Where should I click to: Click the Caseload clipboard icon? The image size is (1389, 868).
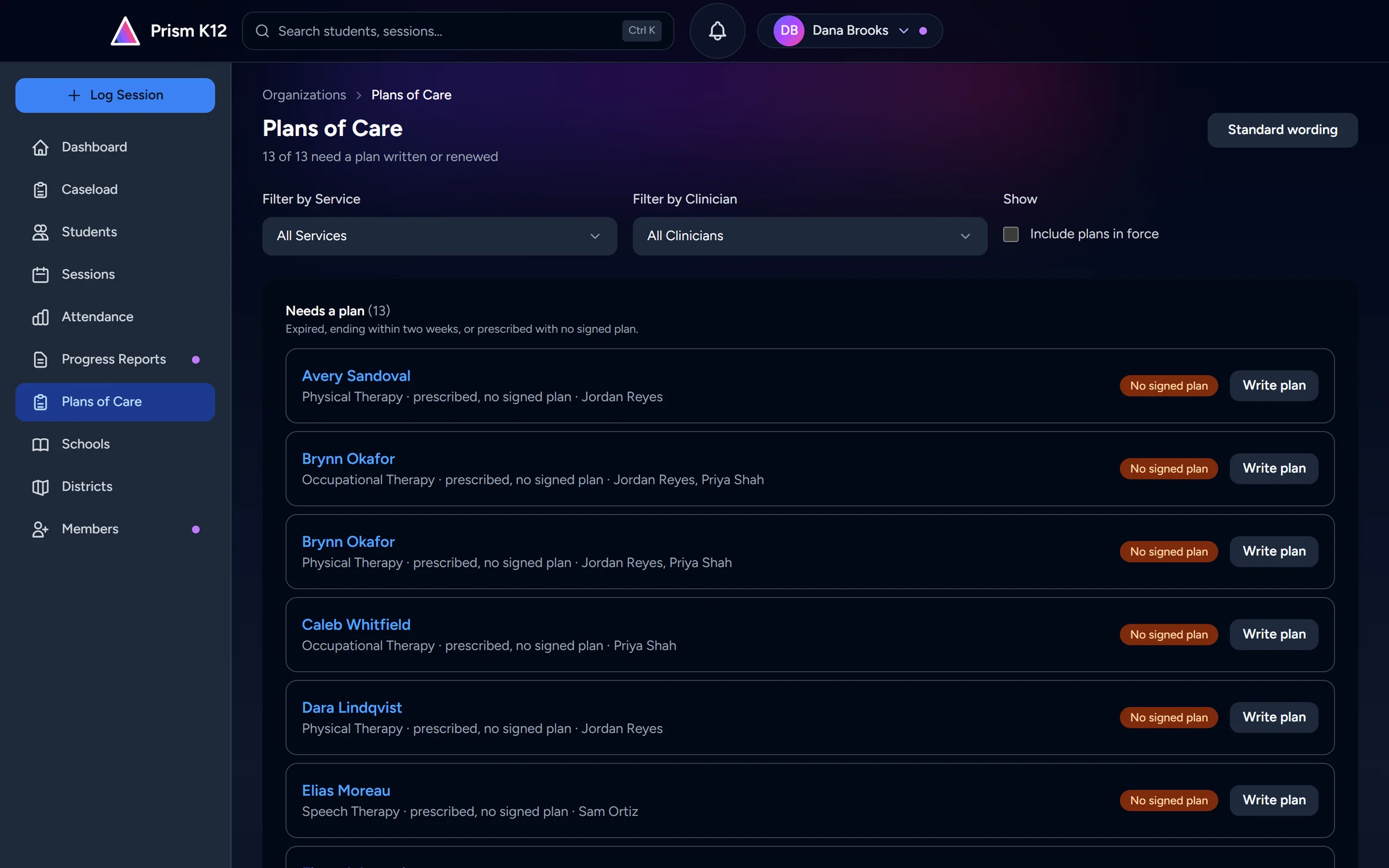pos(40,189)
